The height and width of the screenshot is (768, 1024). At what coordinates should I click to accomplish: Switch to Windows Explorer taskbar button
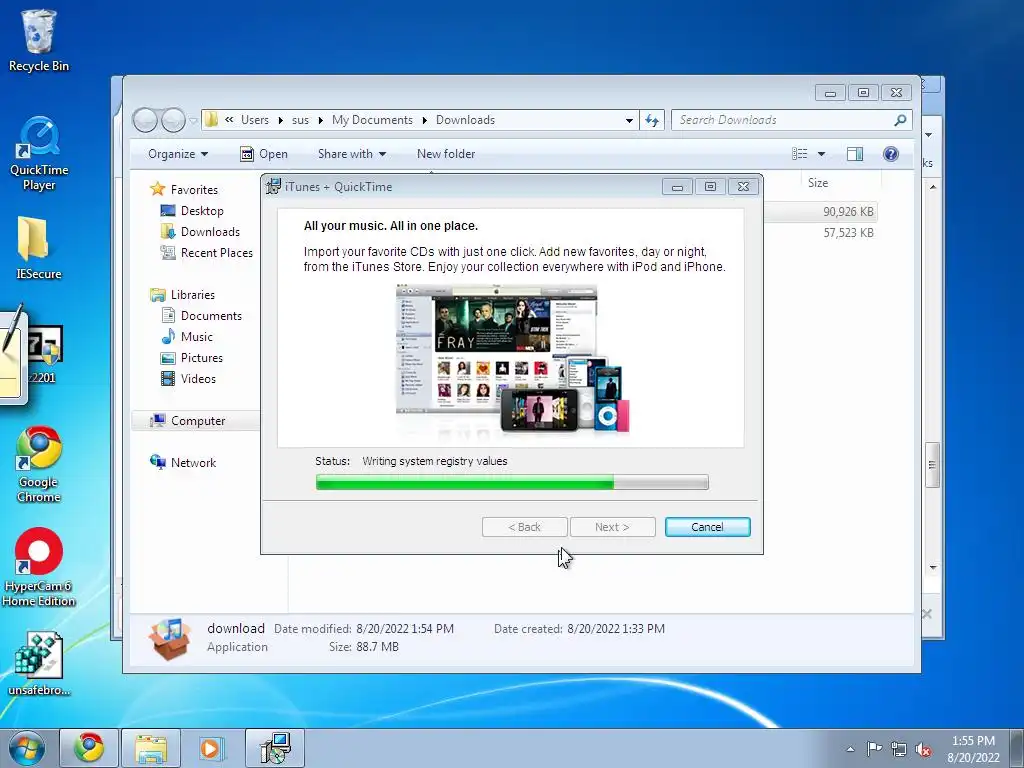tap(151, 748)
